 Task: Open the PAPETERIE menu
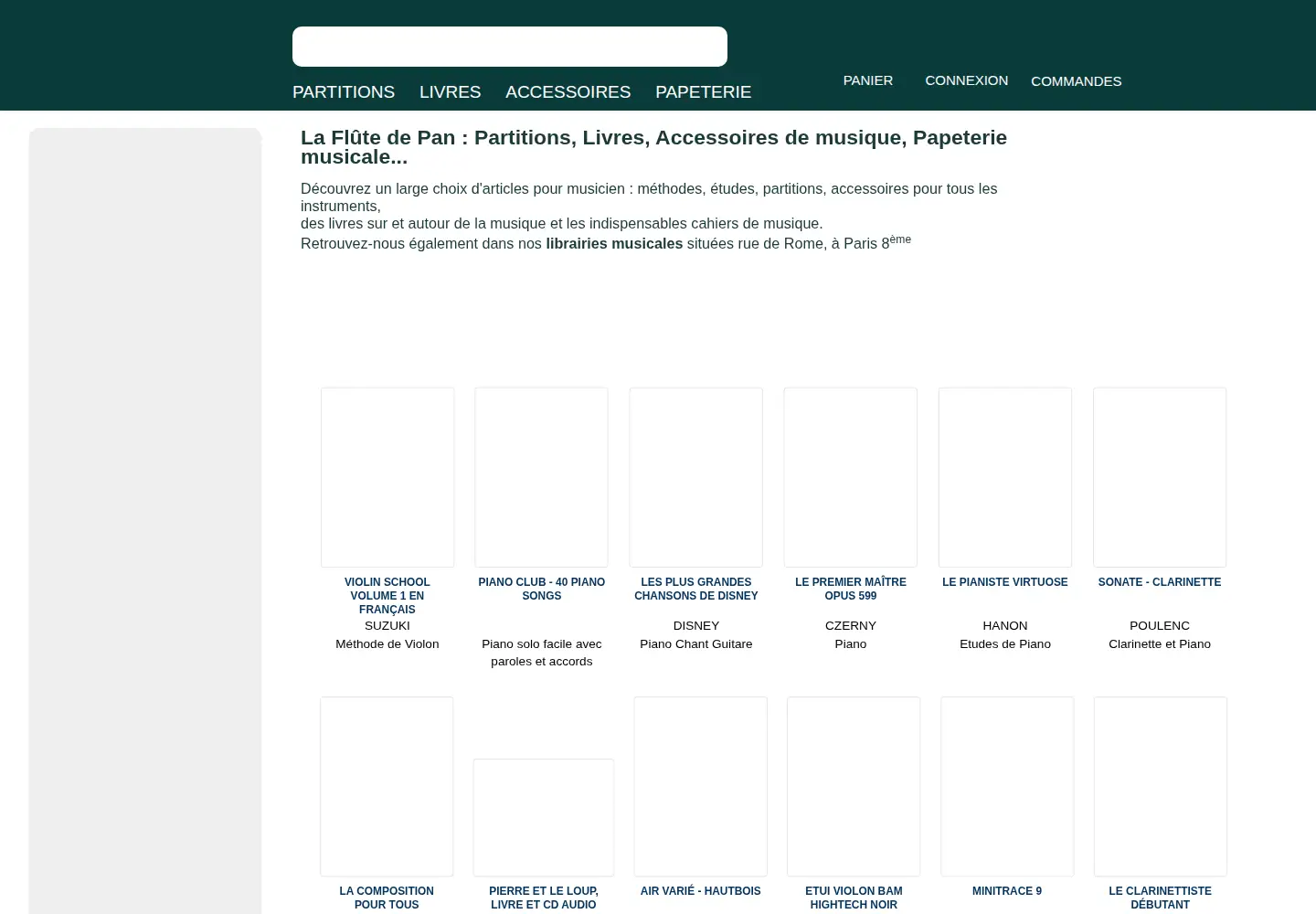[703, 92]
